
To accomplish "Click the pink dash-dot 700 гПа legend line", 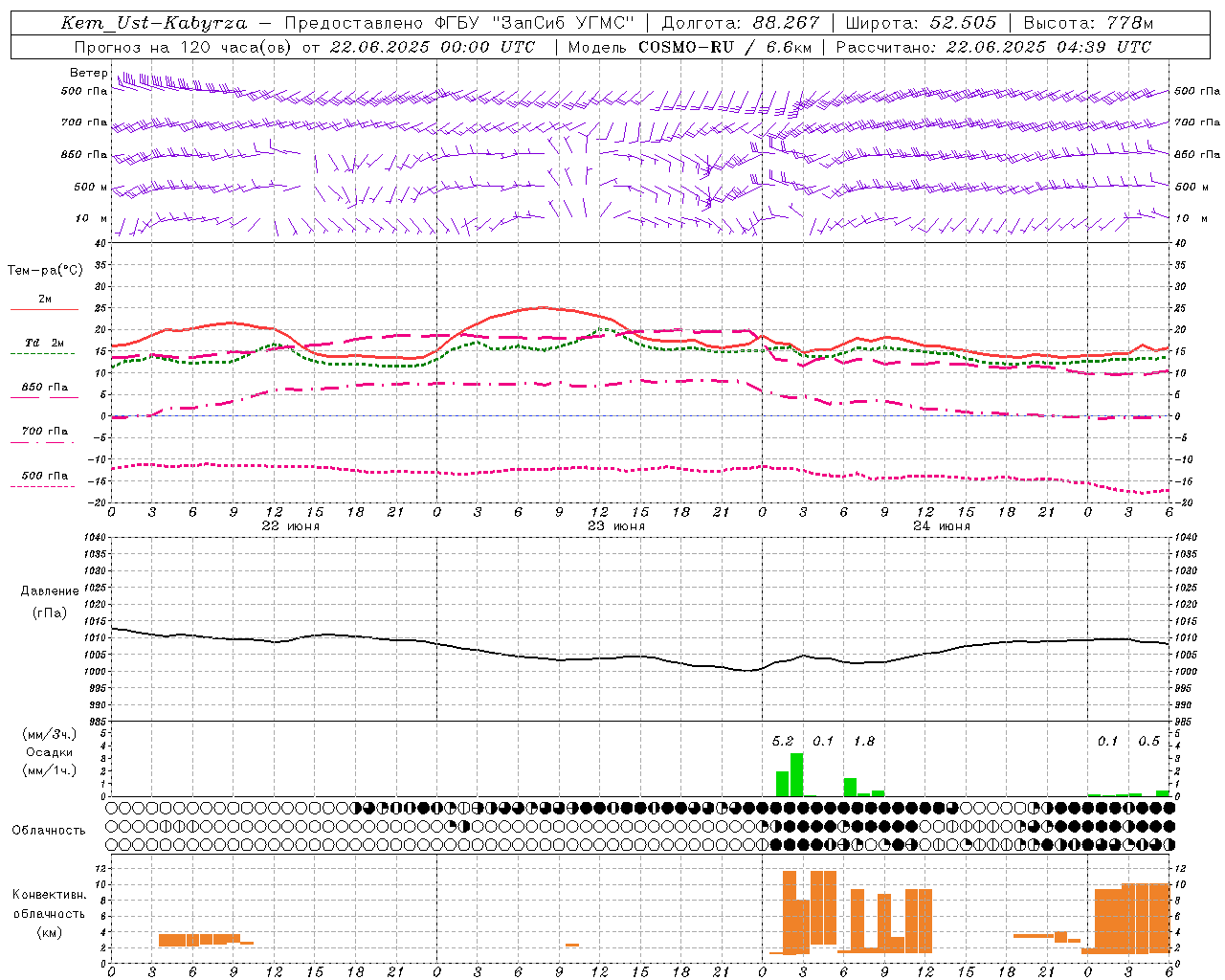I will pyautogui.click(x=42, y=442).
